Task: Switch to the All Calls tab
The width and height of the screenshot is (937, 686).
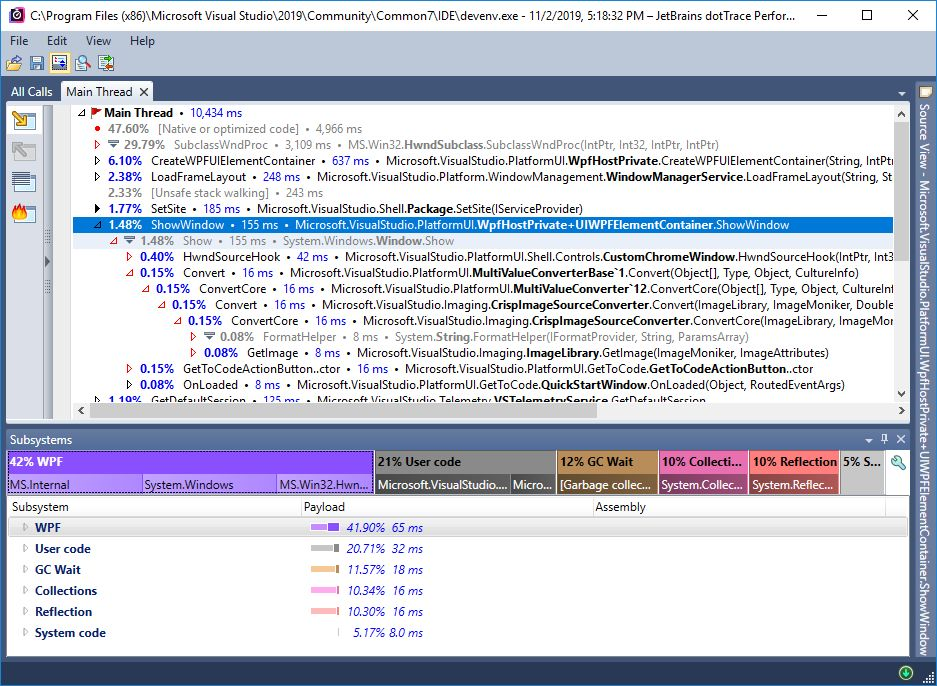Action: click(32, 91)
